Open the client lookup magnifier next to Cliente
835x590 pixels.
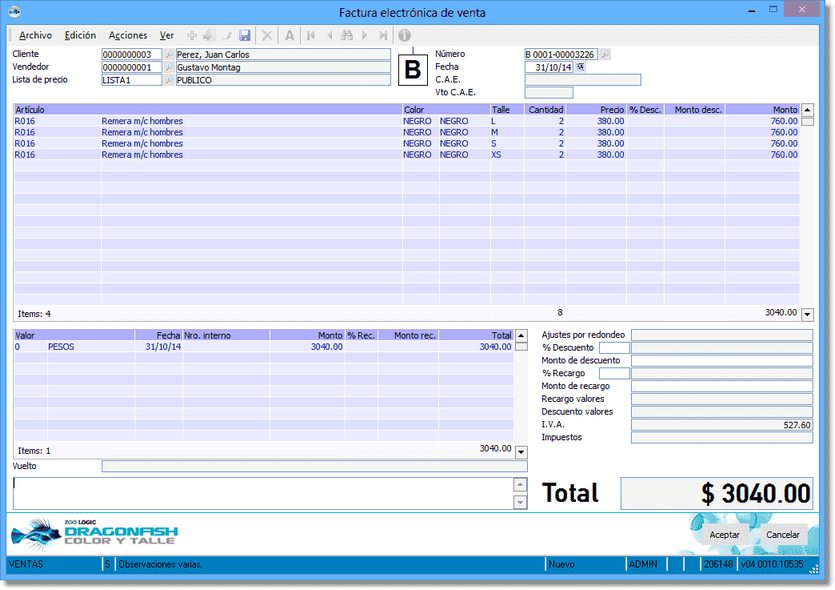coord(169,54)
